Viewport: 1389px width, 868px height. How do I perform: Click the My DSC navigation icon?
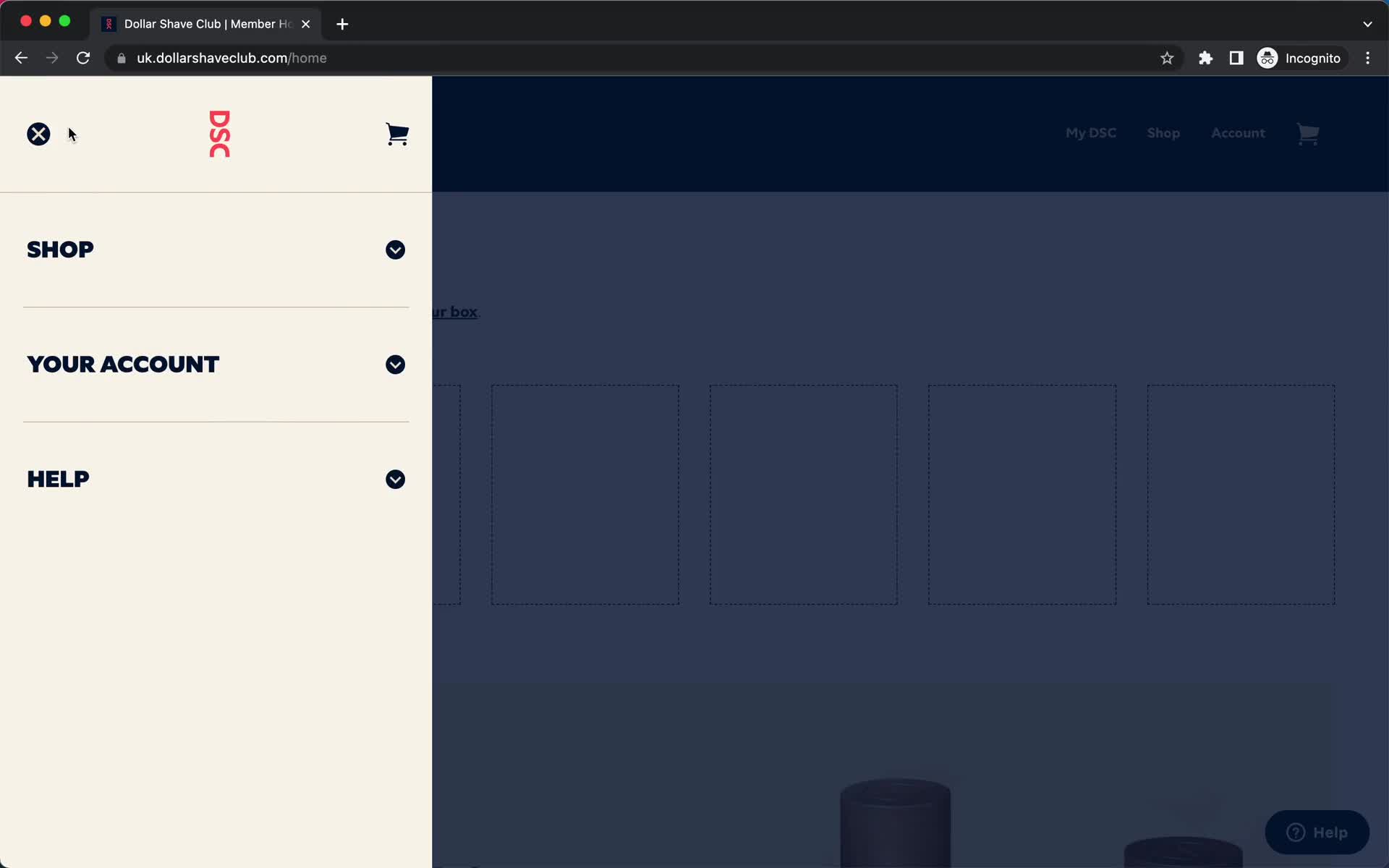coord(1091,133)
